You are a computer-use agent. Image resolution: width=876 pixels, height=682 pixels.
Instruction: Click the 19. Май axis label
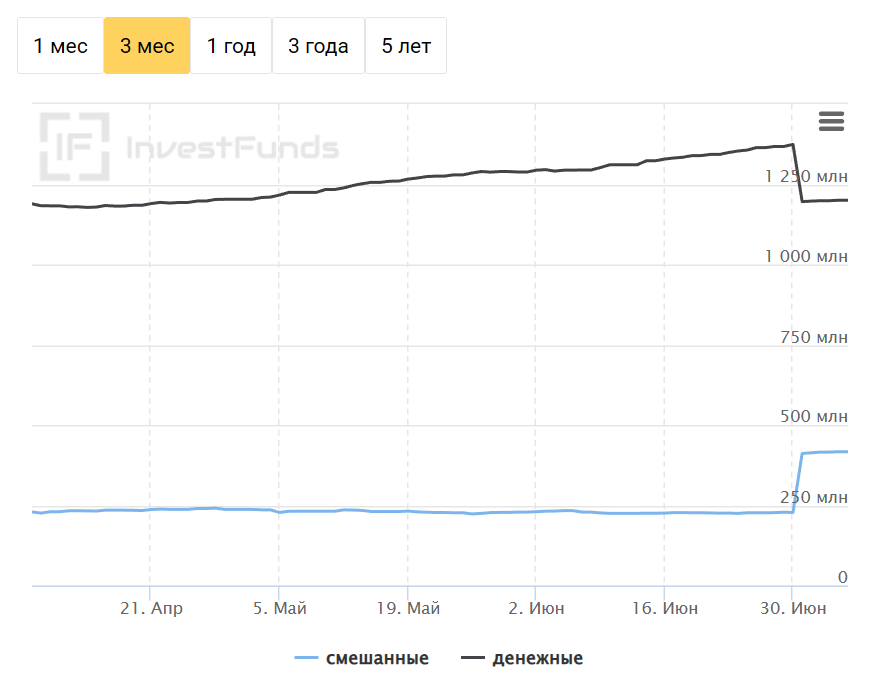pos(408,608)
